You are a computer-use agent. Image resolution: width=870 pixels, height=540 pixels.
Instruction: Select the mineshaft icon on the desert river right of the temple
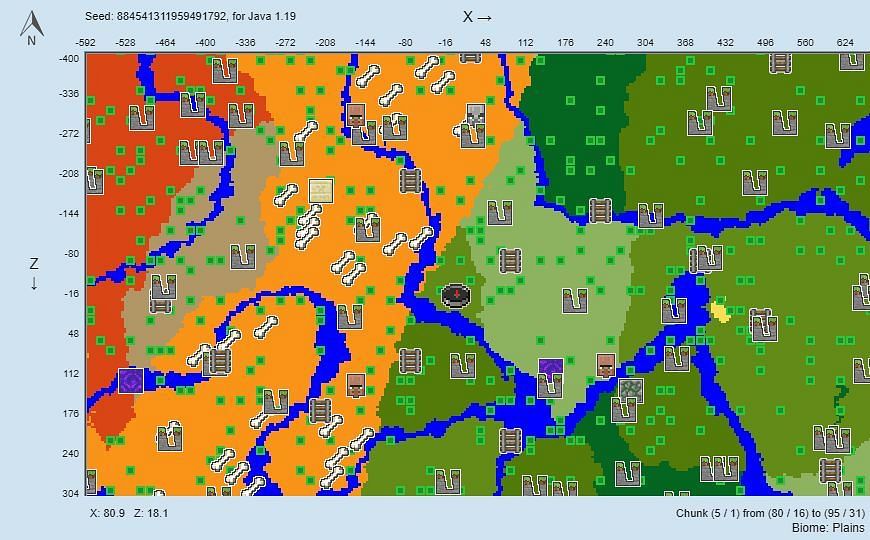(x=410, y=180)
